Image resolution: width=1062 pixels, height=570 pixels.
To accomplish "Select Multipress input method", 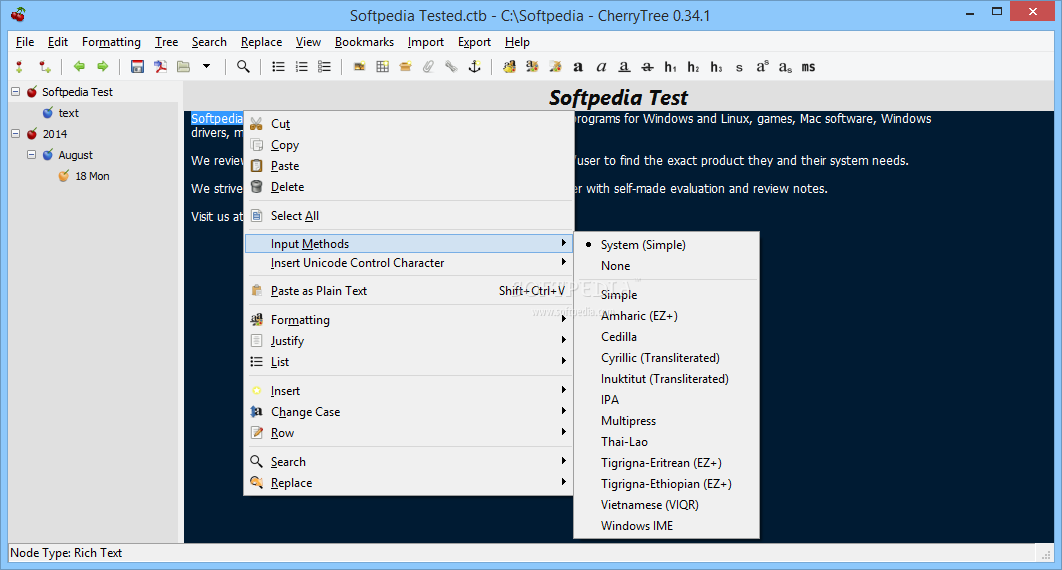I will click(x=666, y=420).
